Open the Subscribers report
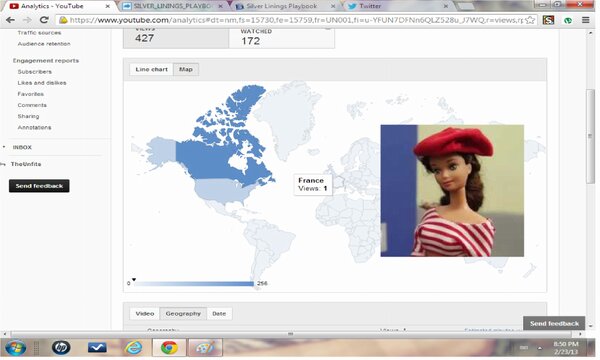Image resolution: width=600 pixels, height=360 pixels. click(34, 72)
